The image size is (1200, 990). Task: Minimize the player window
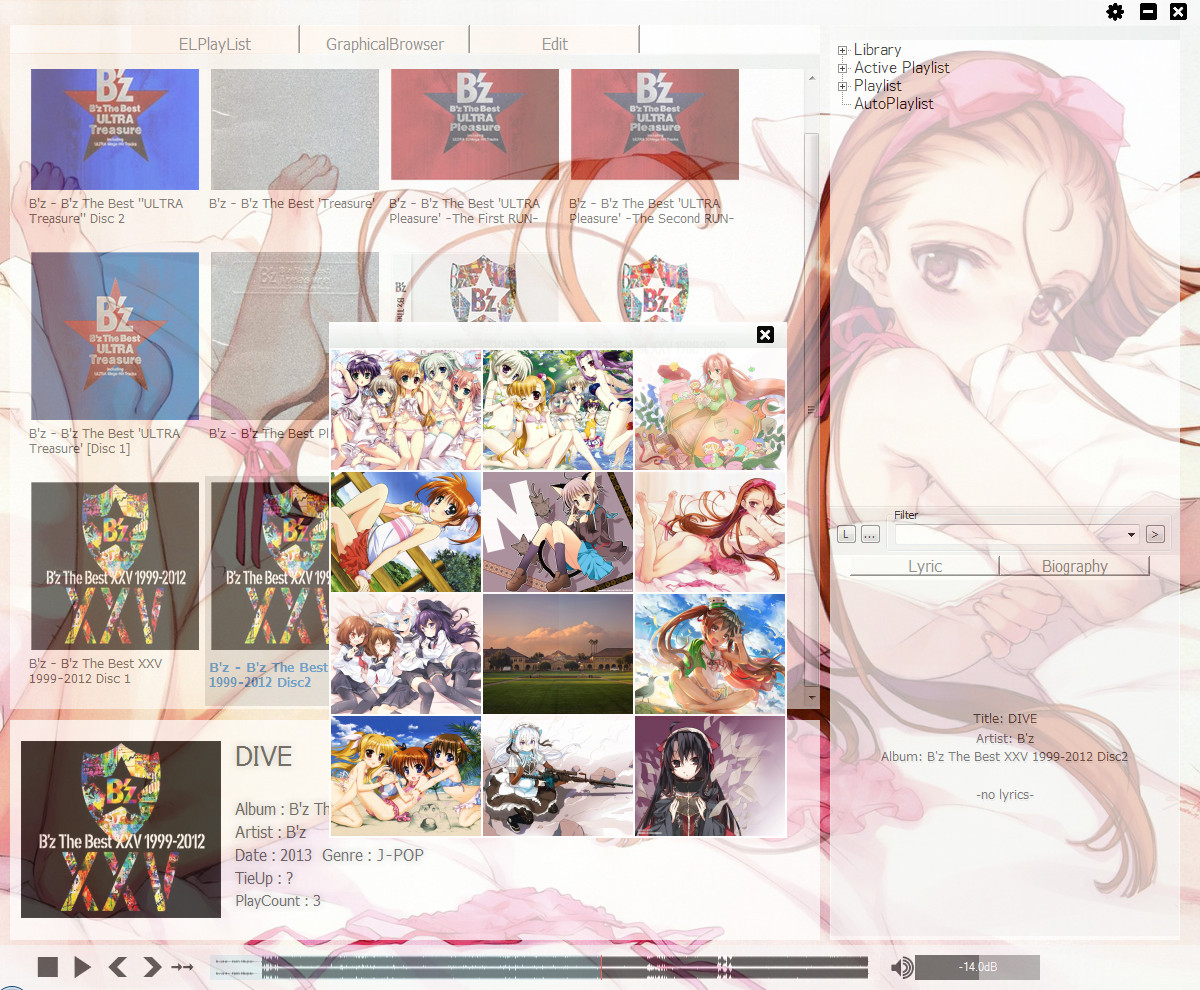[1148, 12]
